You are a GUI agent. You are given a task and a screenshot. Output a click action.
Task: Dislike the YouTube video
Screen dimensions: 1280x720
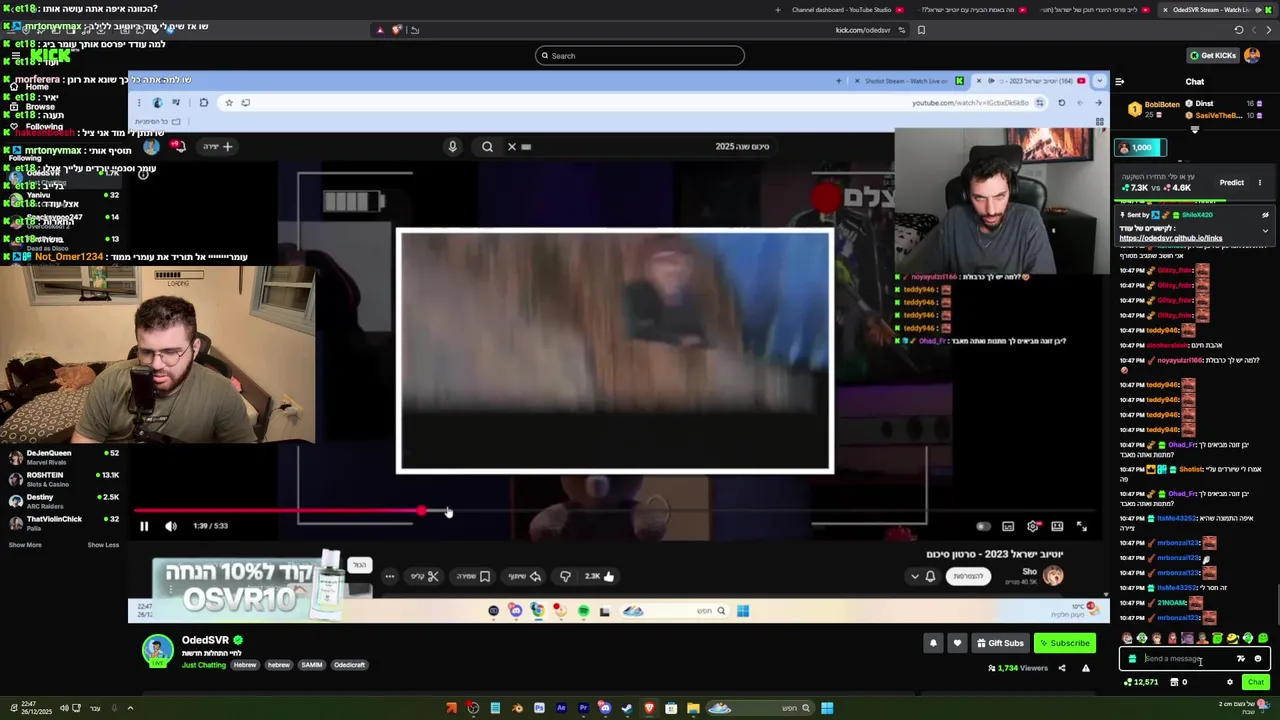click(565, 576)
